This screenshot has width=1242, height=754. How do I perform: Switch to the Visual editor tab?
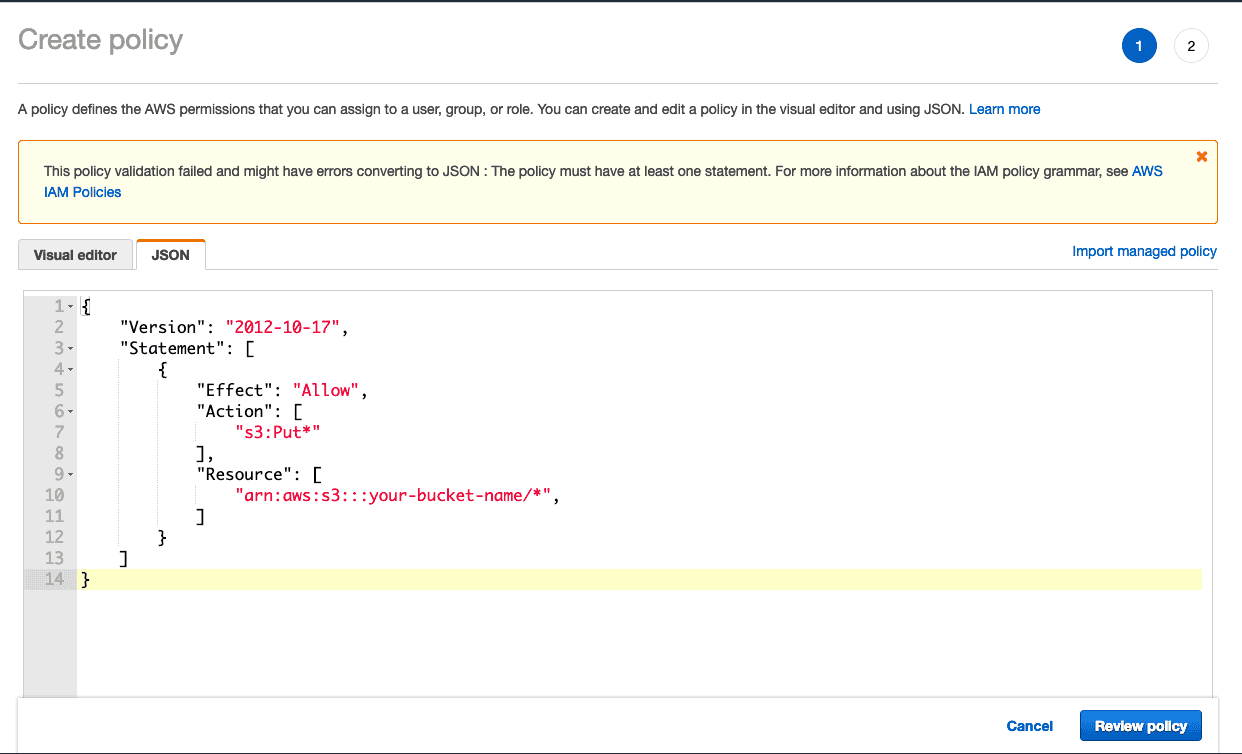tap(75, 255)
